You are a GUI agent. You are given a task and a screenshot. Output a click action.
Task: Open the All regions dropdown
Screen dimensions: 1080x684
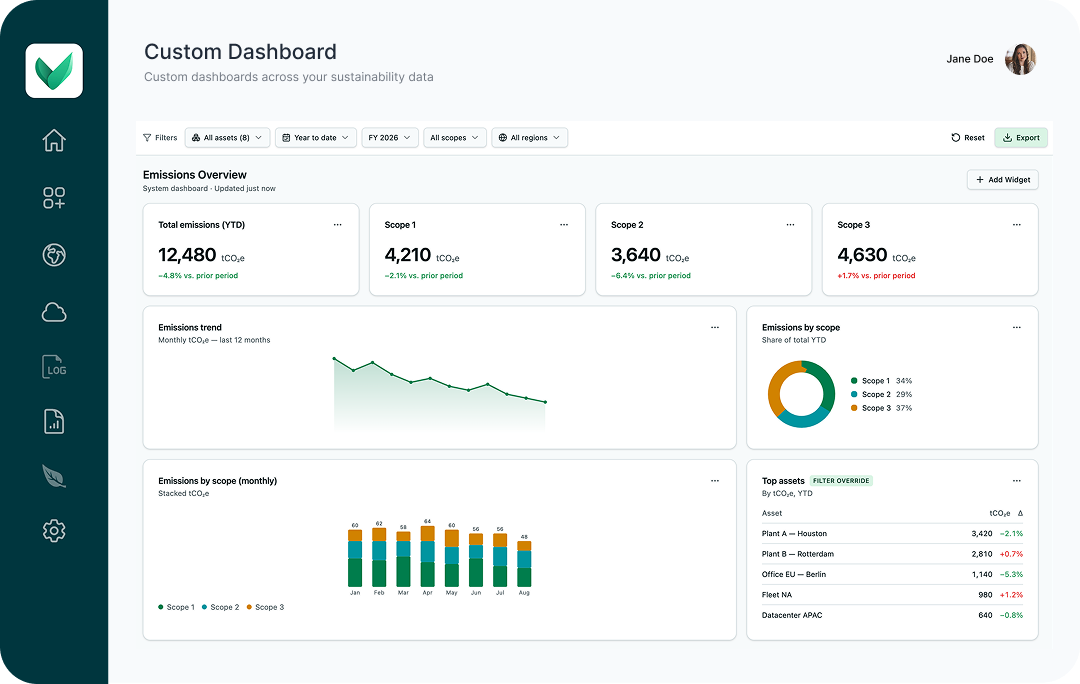[x=530, y=138]
